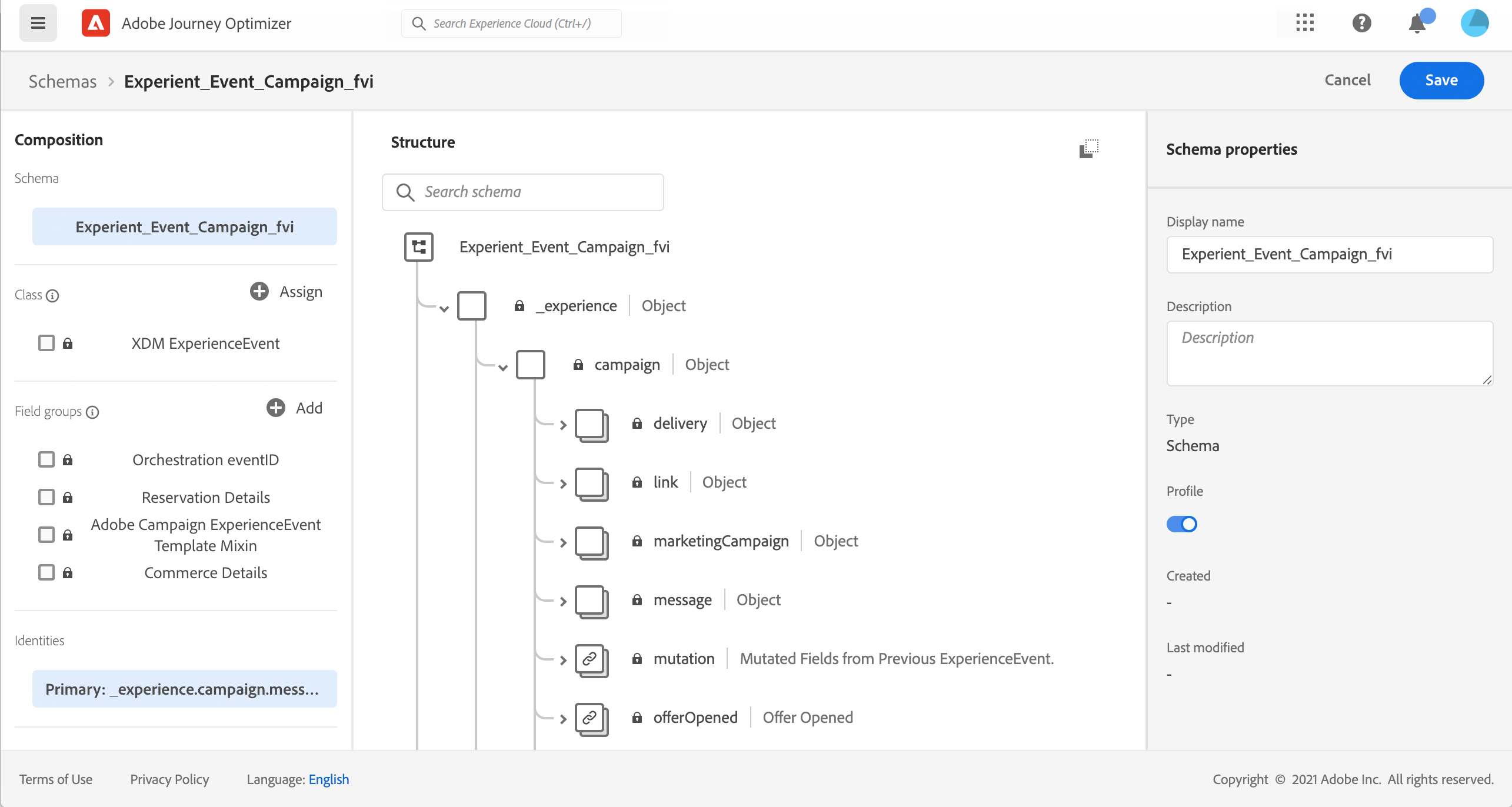This screenshot has width=1512, height=807.
Task: Click the user profile avatar
Action: click(1474, 24)
